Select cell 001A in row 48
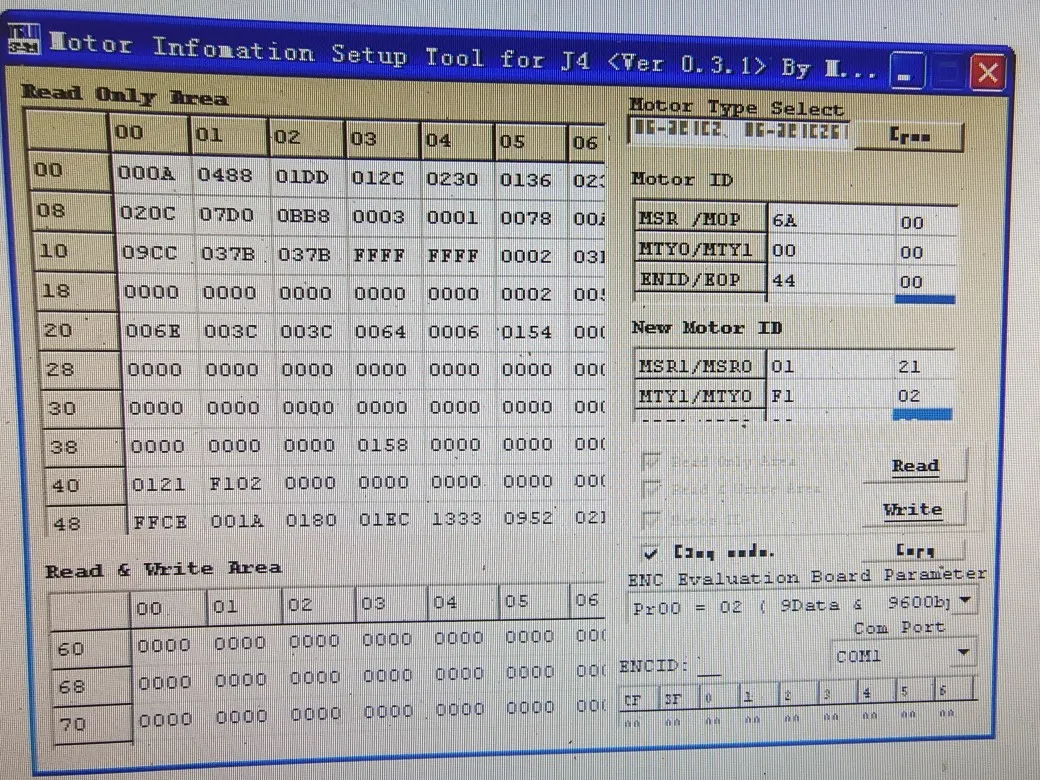The image size is (1040, 780). click(x=241, y=521)
